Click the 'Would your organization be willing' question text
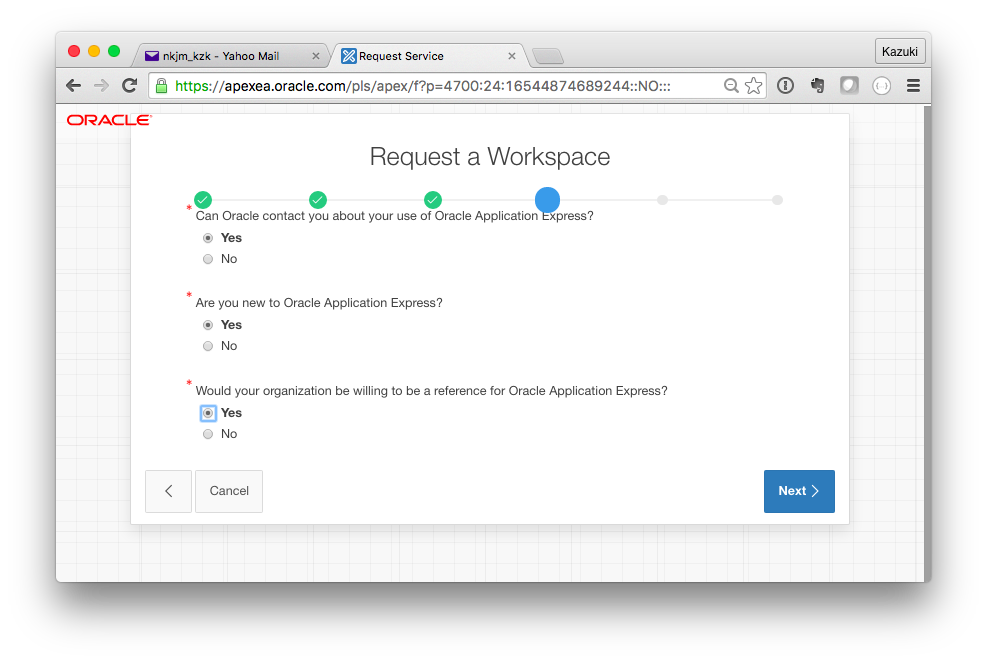The image size is (987, 662). (432, 391)
